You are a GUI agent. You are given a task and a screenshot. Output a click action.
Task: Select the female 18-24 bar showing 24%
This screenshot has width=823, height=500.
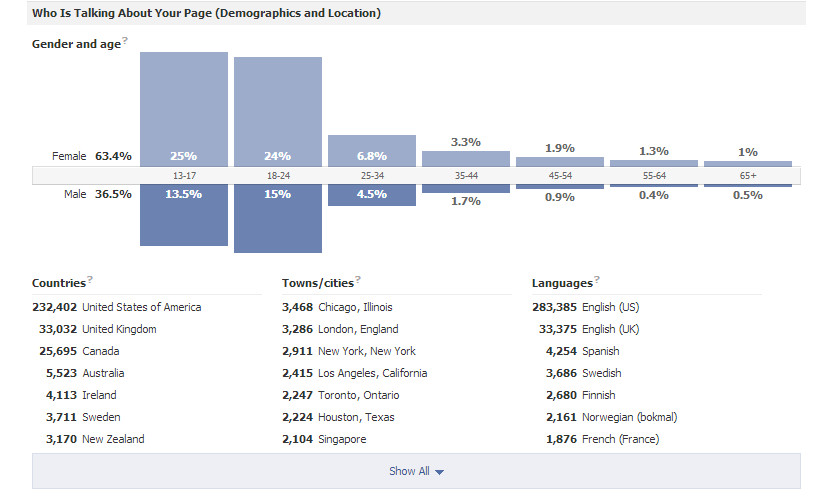(277, 110)
